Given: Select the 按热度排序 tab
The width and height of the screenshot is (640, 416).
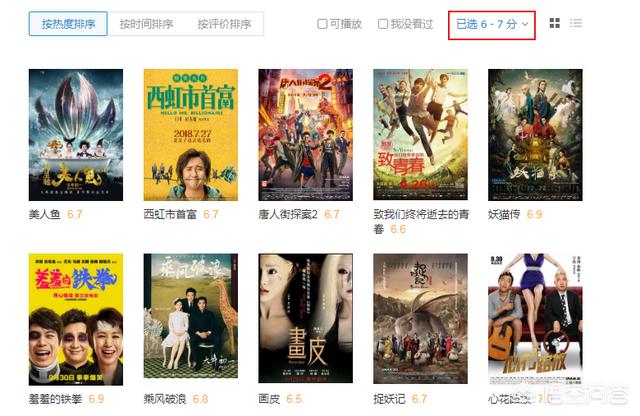Looking at the screenshot, I should click(x=68, y=24).
